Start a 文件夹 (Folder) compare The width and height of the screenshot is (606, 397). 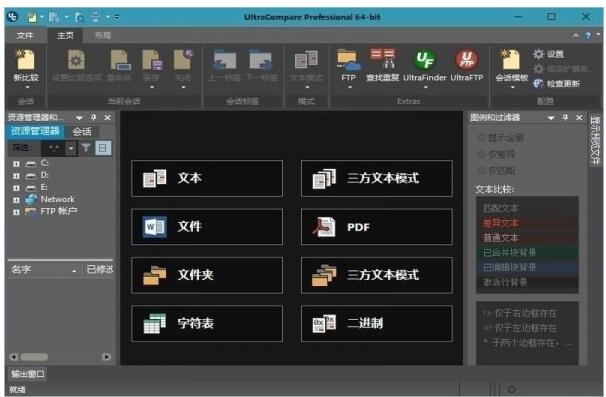point(207,275)
